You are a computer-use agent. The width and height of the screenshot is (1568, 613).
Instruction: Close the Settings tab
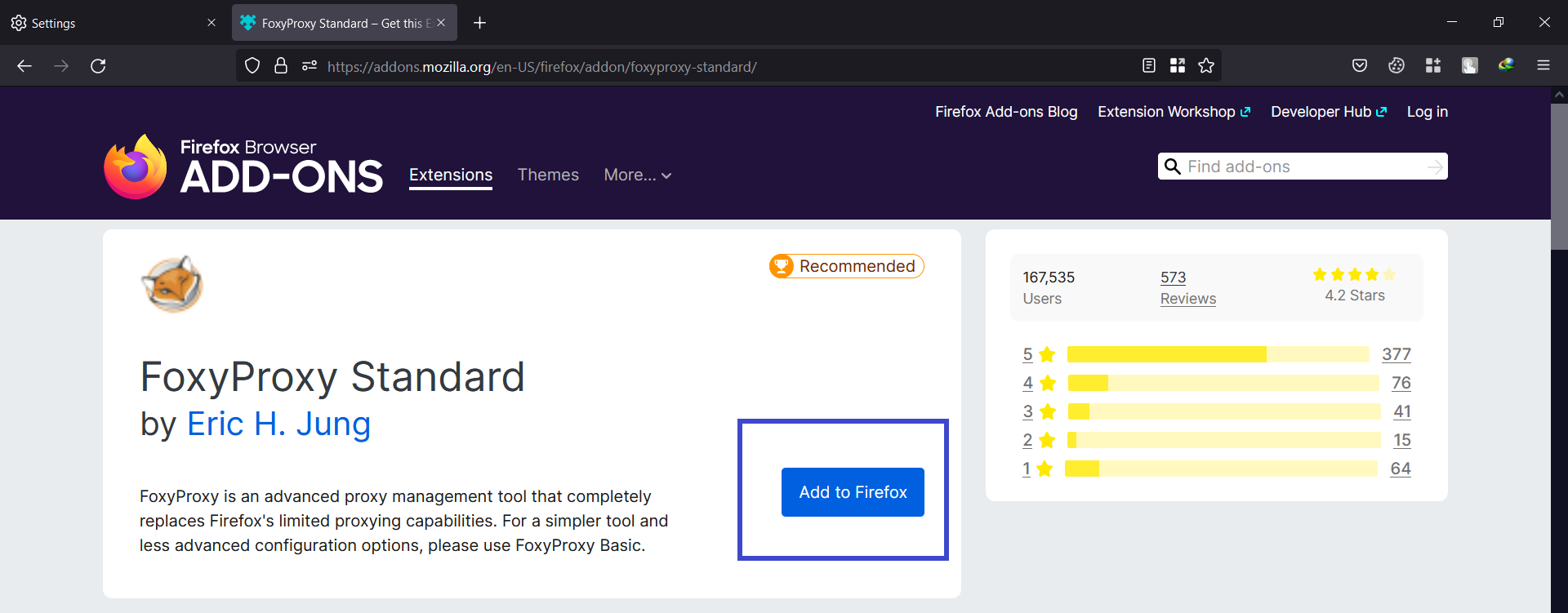[x=212, y=23]
